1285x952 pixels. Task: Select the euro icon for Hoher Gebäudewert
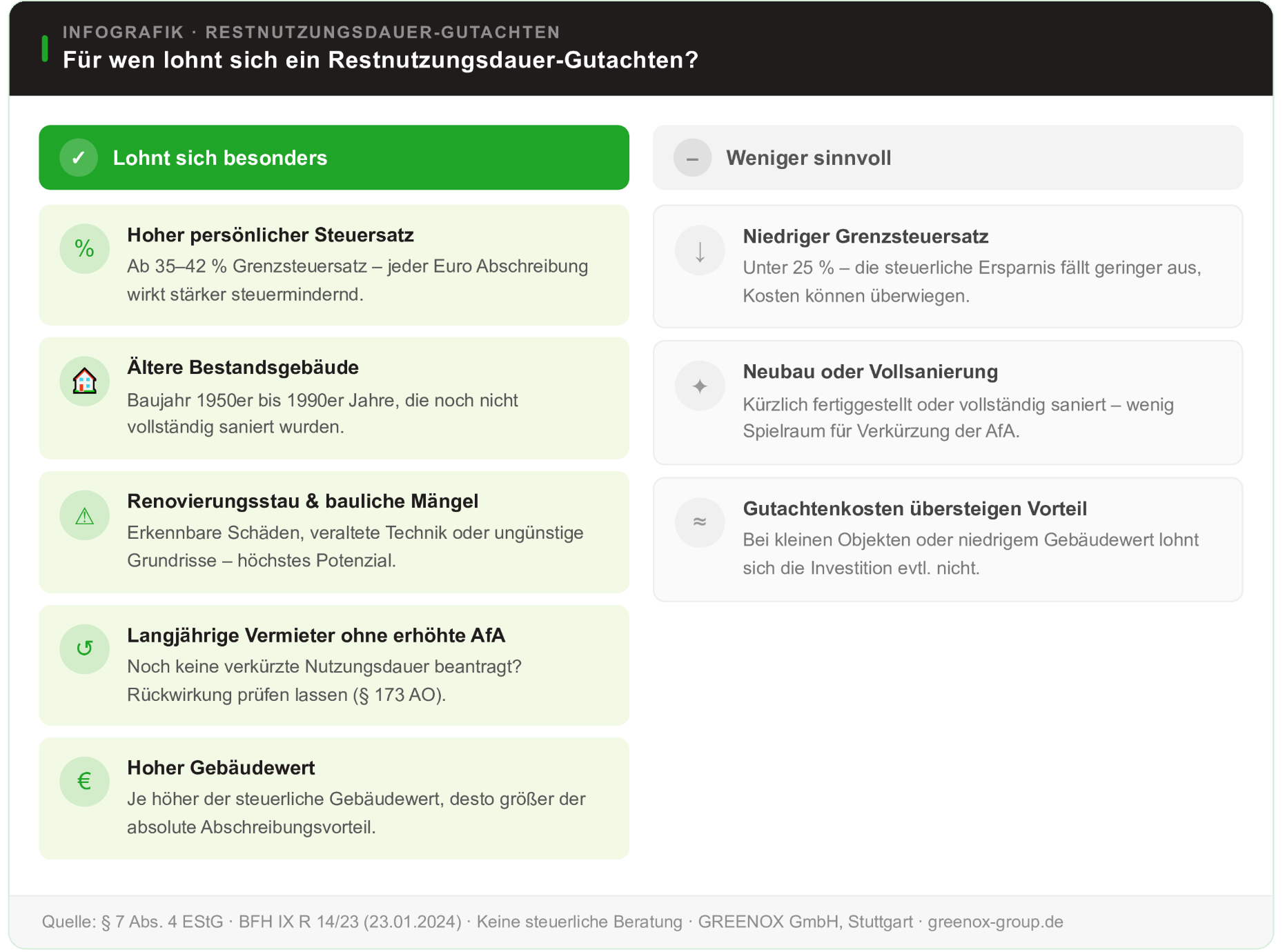[84, 781]
